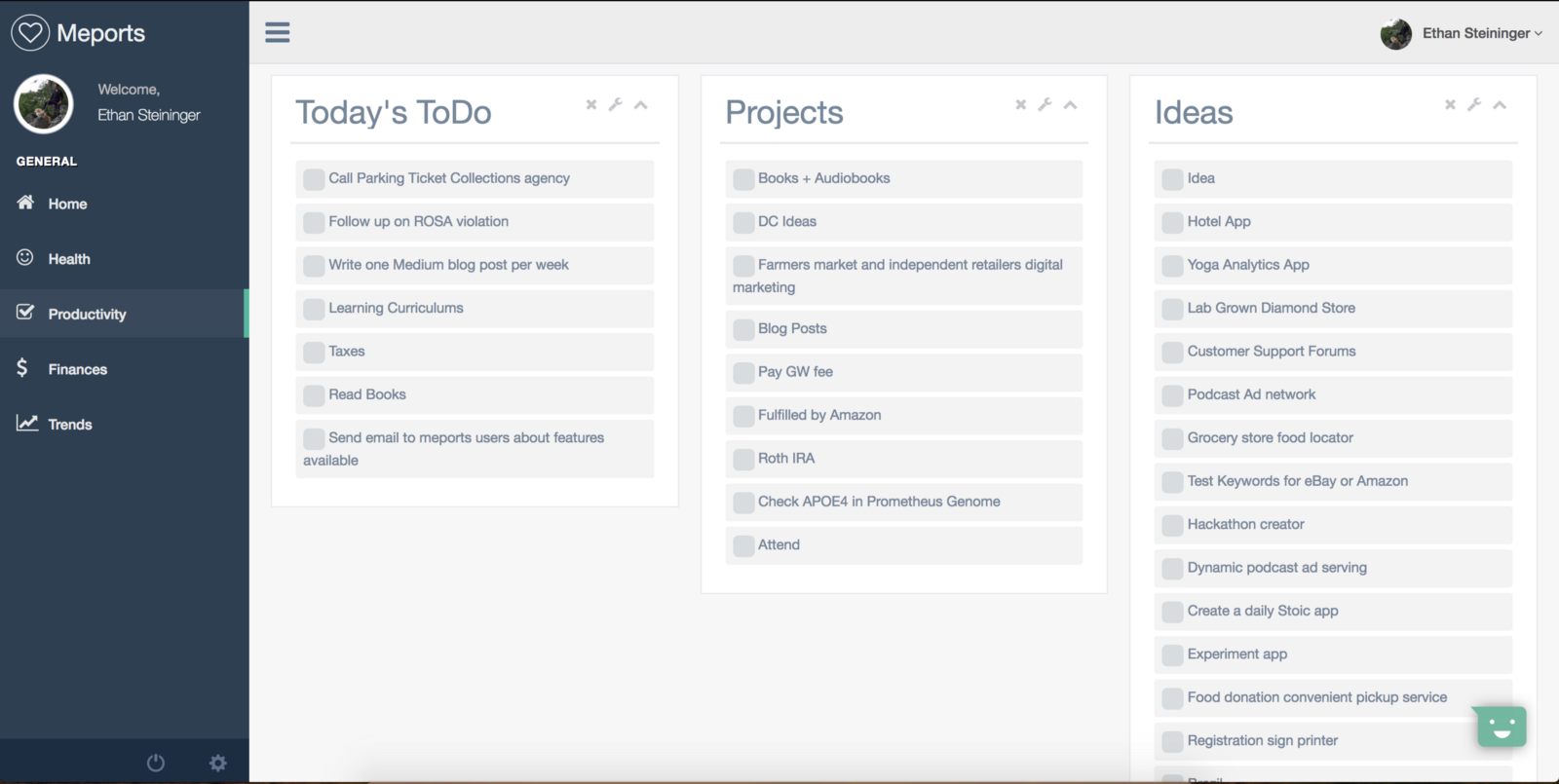The height and width of the screenshot is (784, 1559).
Task: Collapse the Projects panel chevron
Action: (1070, 104)
